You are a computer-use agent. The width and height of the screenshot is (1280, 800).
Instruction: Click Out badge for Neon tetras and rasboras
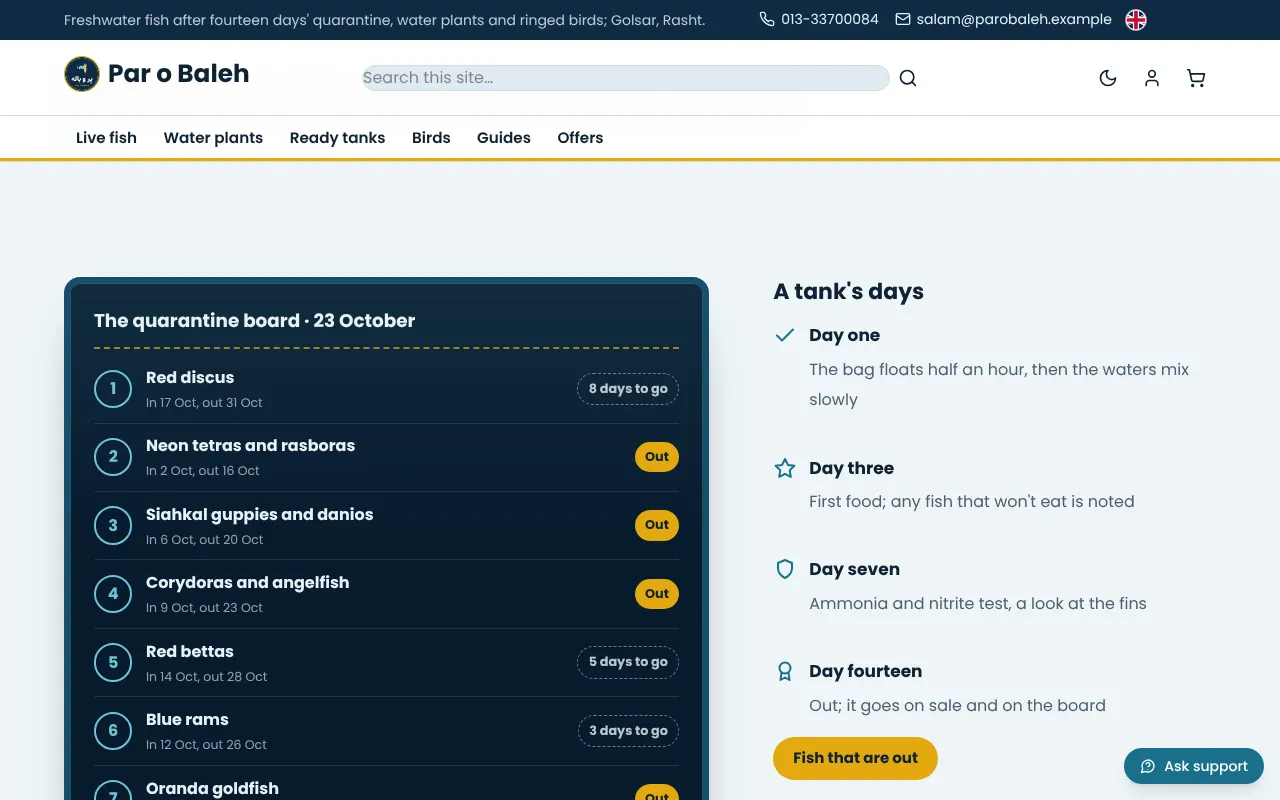657,457
